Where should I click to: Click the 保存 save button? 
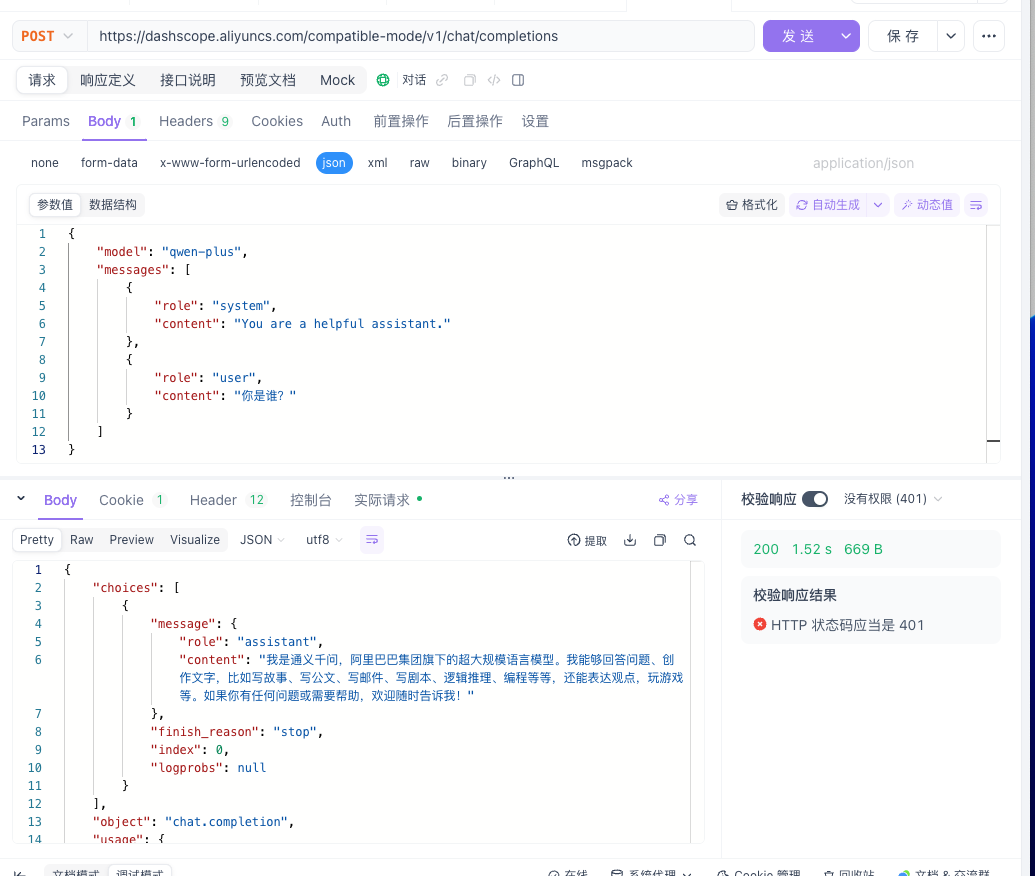pos(903,36)
